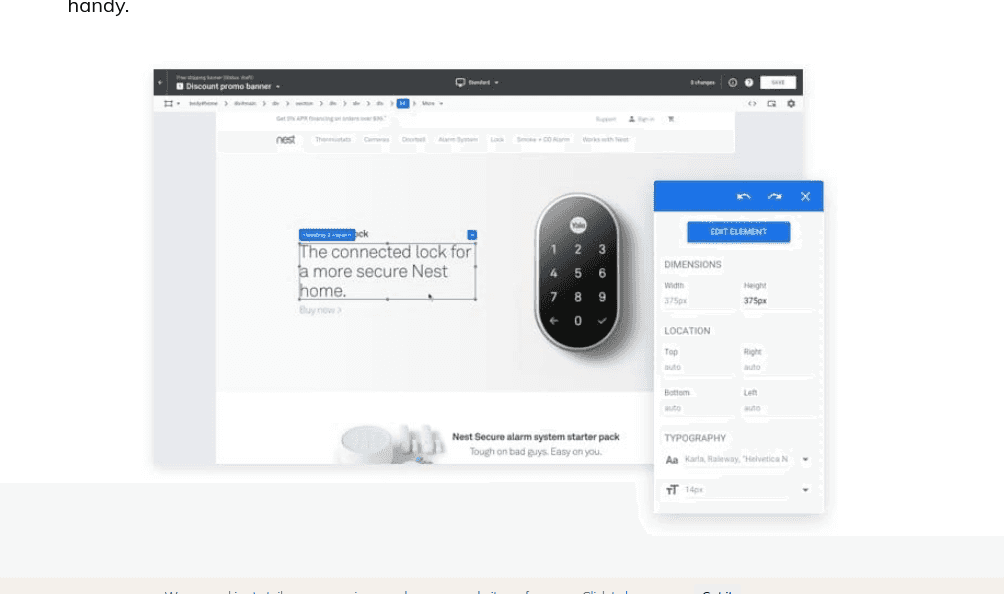Click the font size TT icon

click(672, 490)
